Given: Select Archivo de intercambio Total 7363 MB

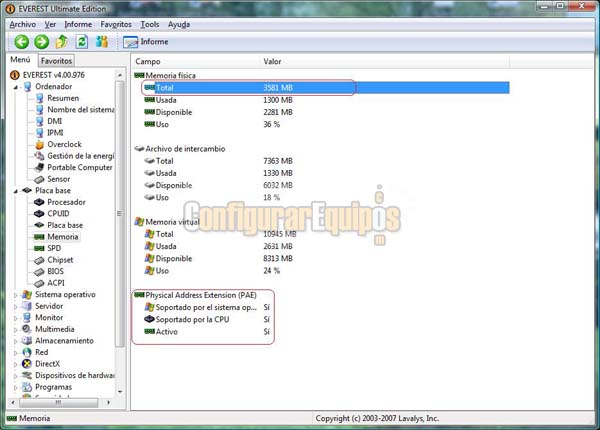Looking at the screenshot, I should pos(218,161).
